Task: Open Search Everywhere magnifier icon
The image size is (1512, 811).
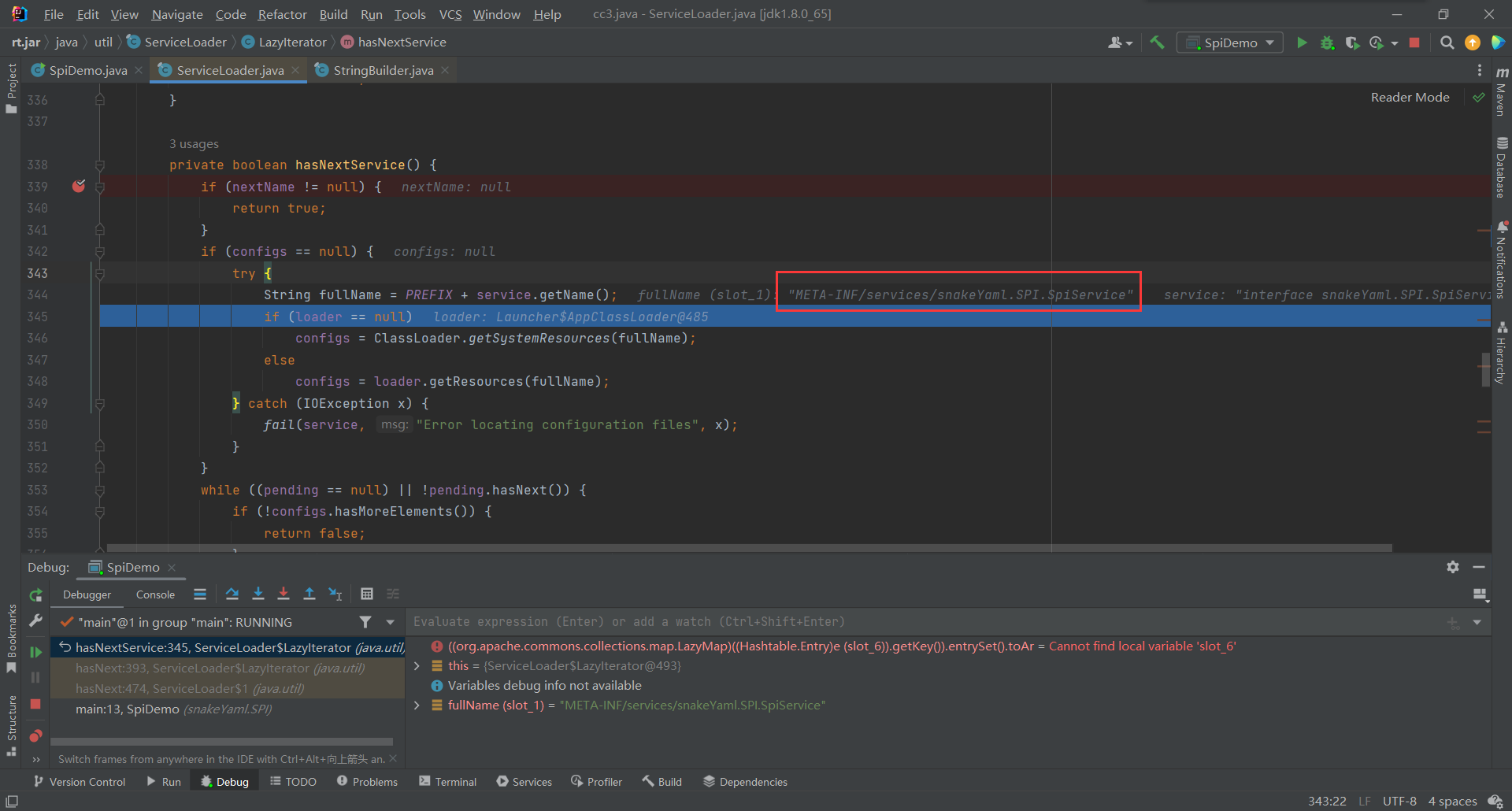Action: pyautogui.click(x=1447, y=43)
